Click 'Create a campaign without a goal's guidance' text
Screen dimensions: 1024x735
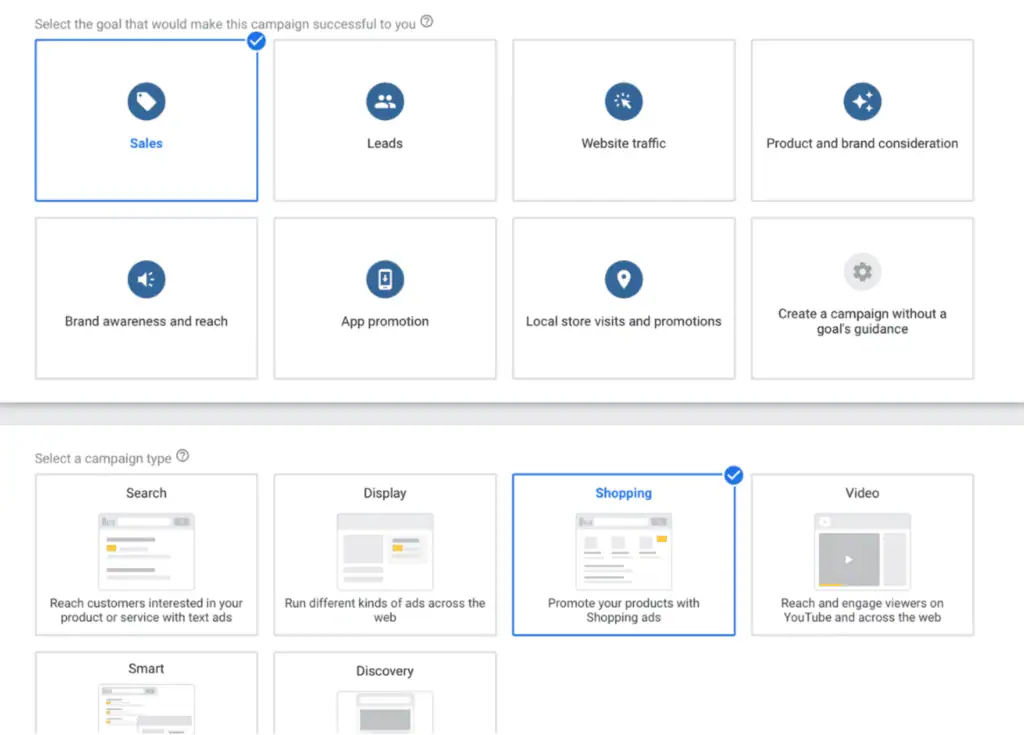click(862, 321)
